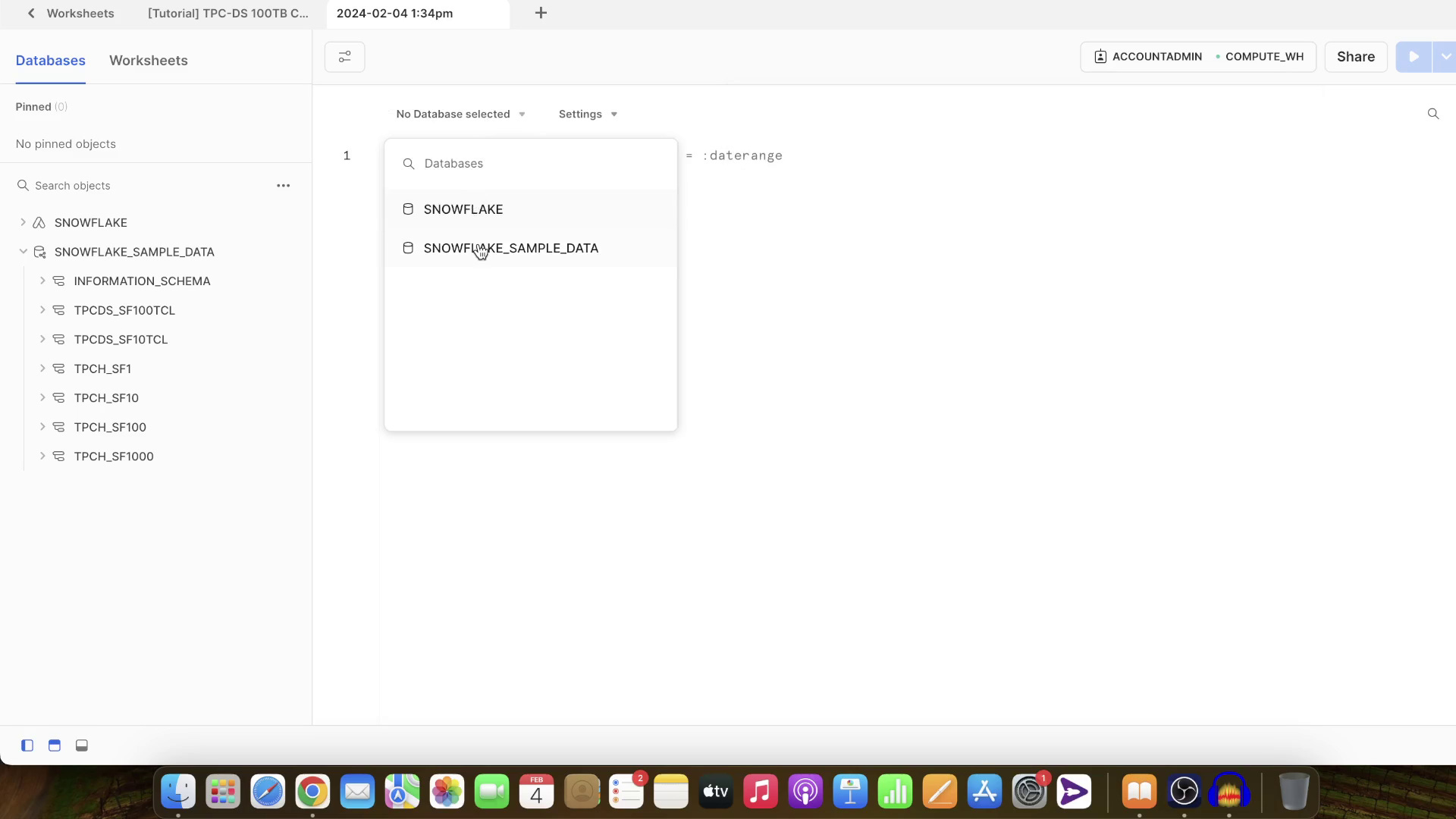Open the Settings dropdown
This screenshot has width=1456, height=819.
[588, 114]
